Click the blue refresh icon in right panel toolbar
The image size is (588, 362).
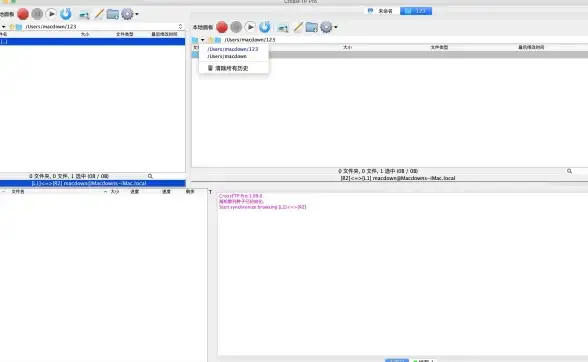(x=264, y=27)
